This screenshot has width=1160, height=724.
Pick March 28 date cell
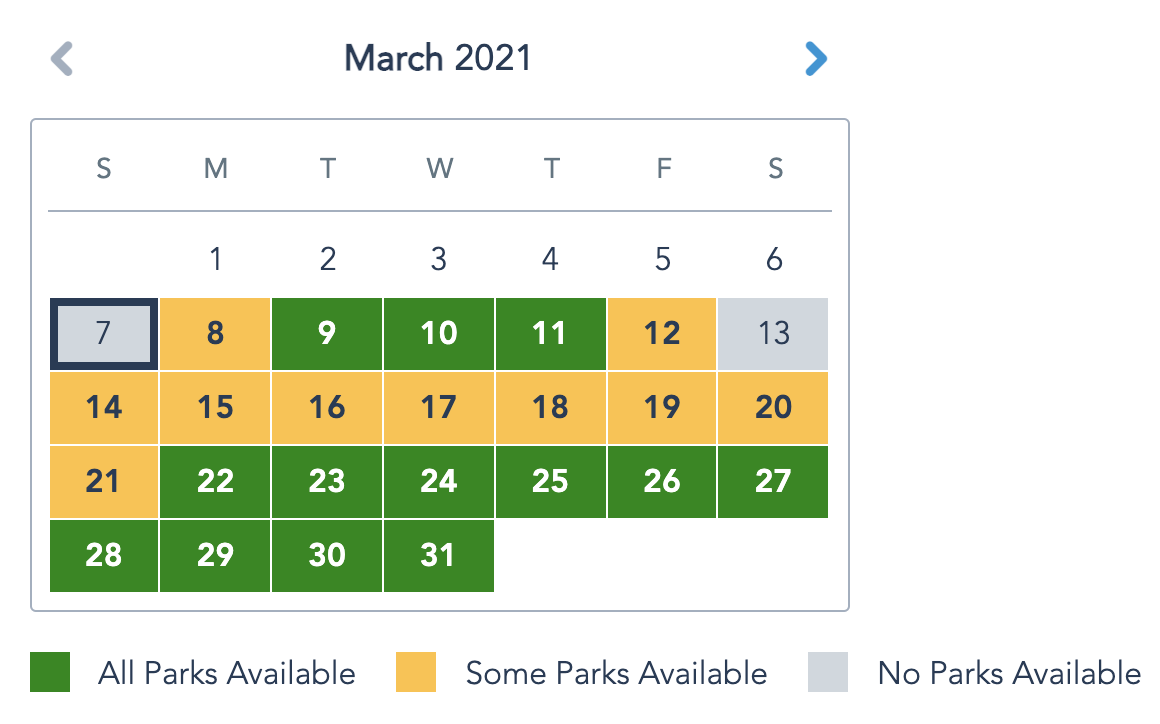pos(103,556)
